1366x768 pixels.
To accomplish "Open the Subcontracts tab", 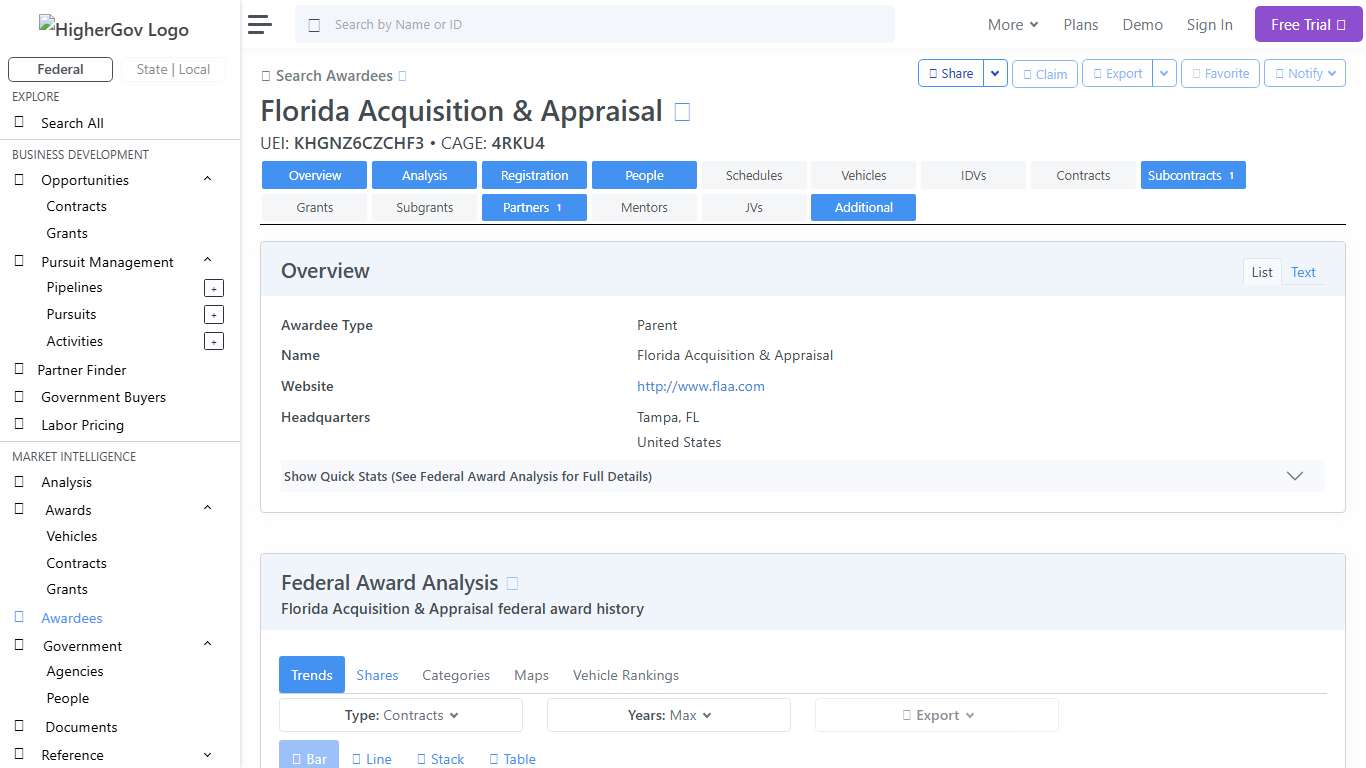I will (x=1192, y=174).
